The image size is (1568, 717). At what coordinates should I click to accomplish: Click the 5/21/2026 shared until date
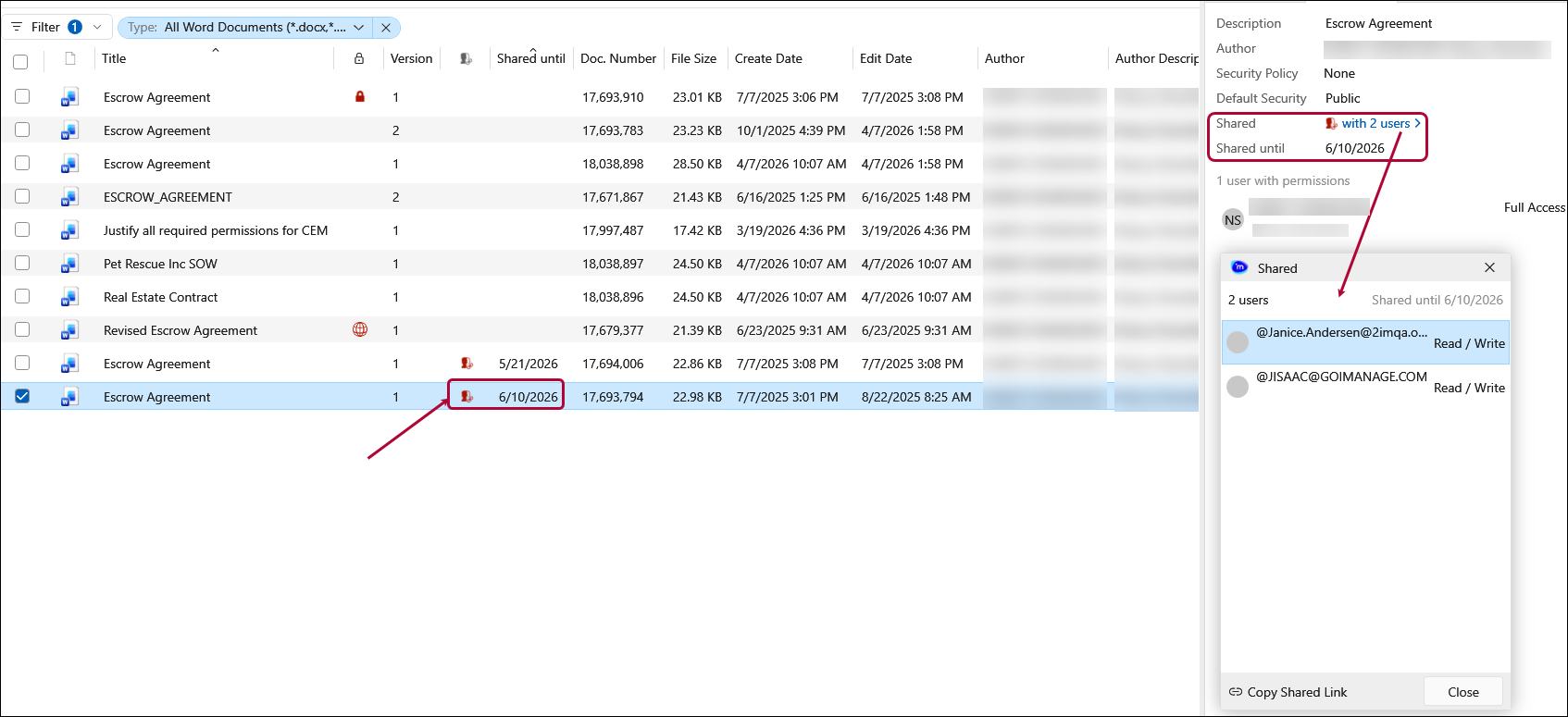click(528, 364)
